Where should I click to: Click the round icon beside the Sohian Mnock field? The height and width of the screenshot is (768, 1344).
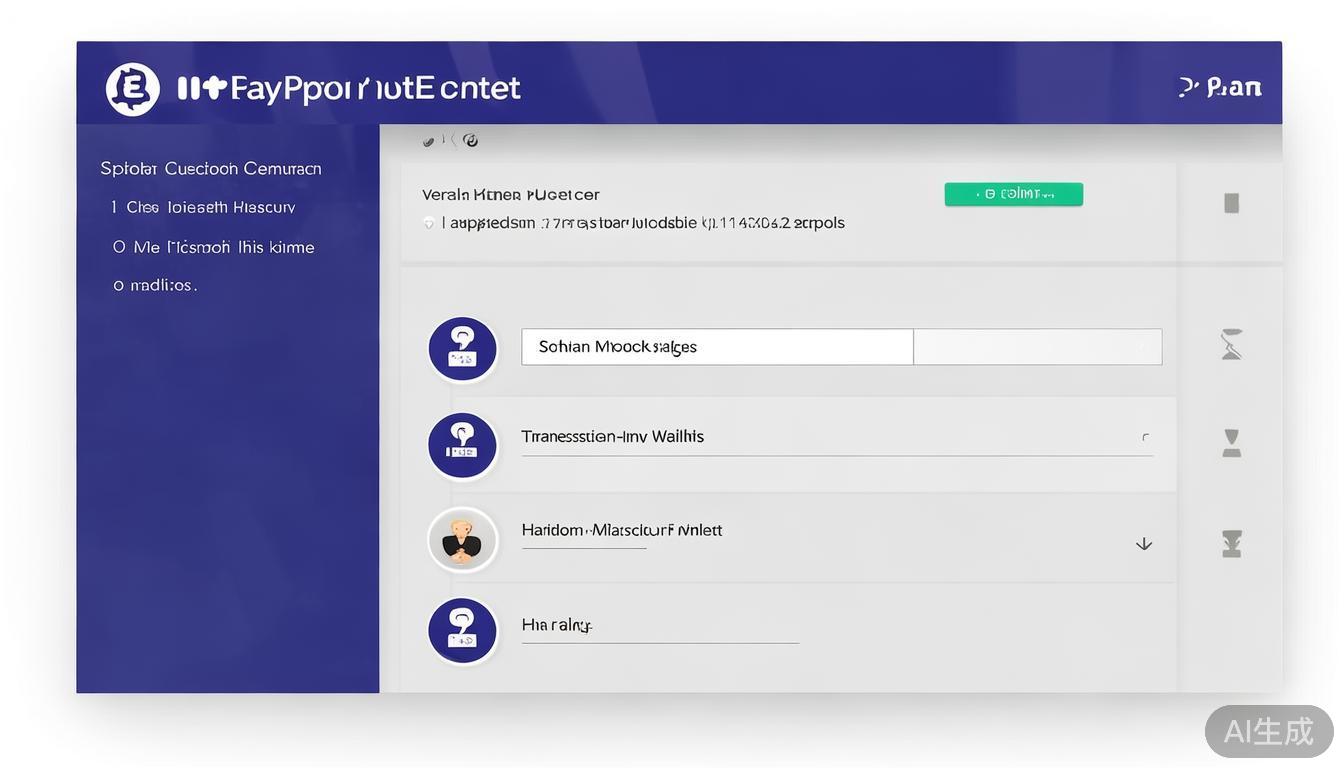coord(462,349)
